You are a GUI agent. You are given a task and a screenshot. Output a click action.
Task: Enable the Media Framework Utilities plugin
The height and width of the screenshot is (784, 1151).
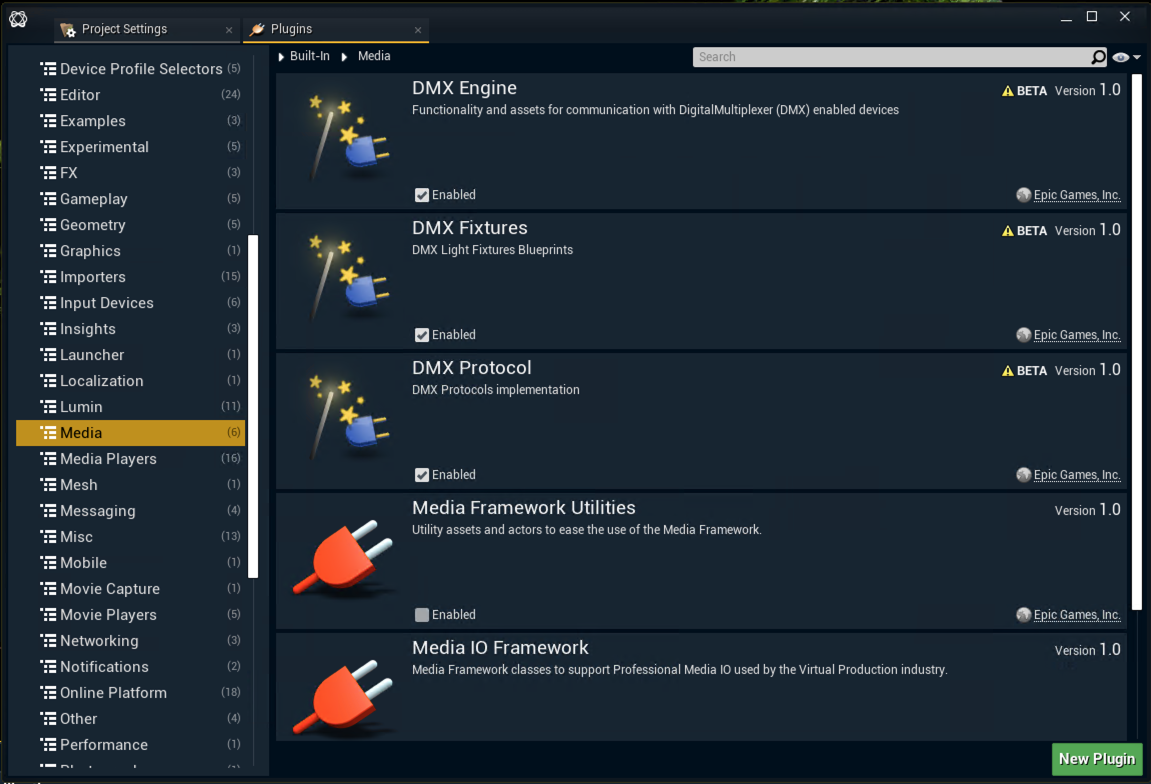[421, 614]
